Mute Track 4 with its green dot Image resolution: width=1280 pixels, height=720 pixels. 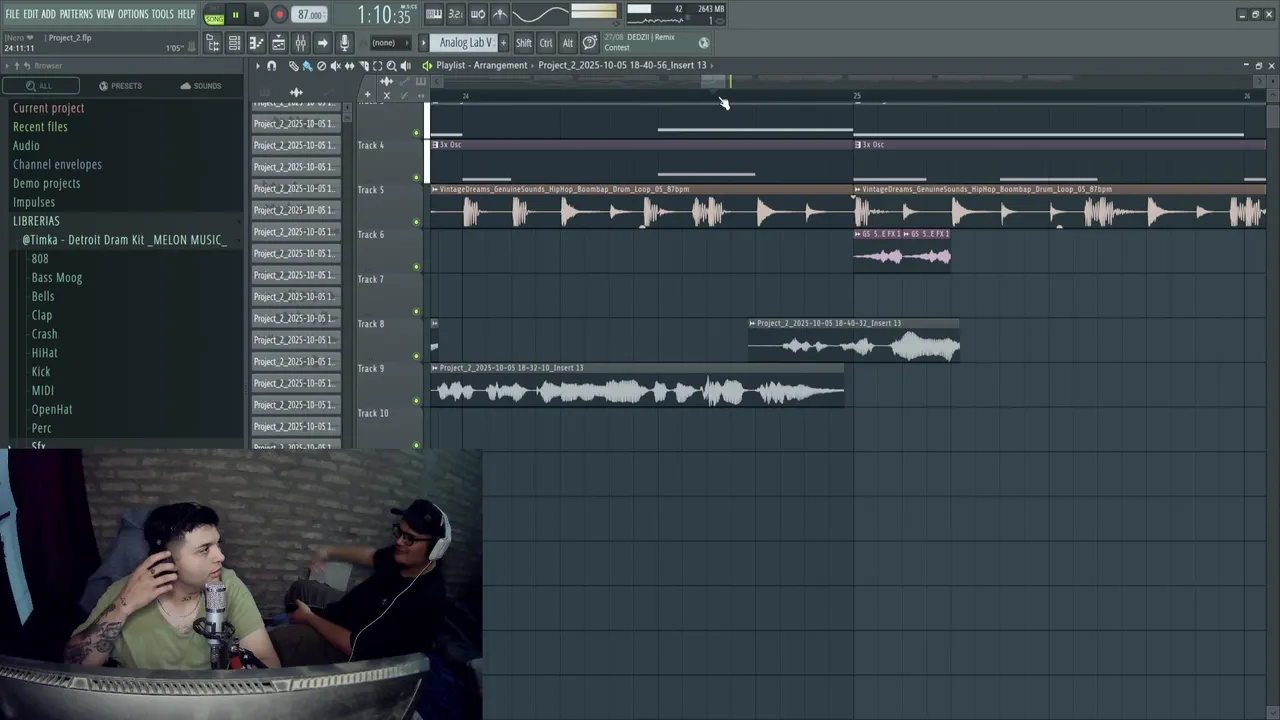point(417,177)
